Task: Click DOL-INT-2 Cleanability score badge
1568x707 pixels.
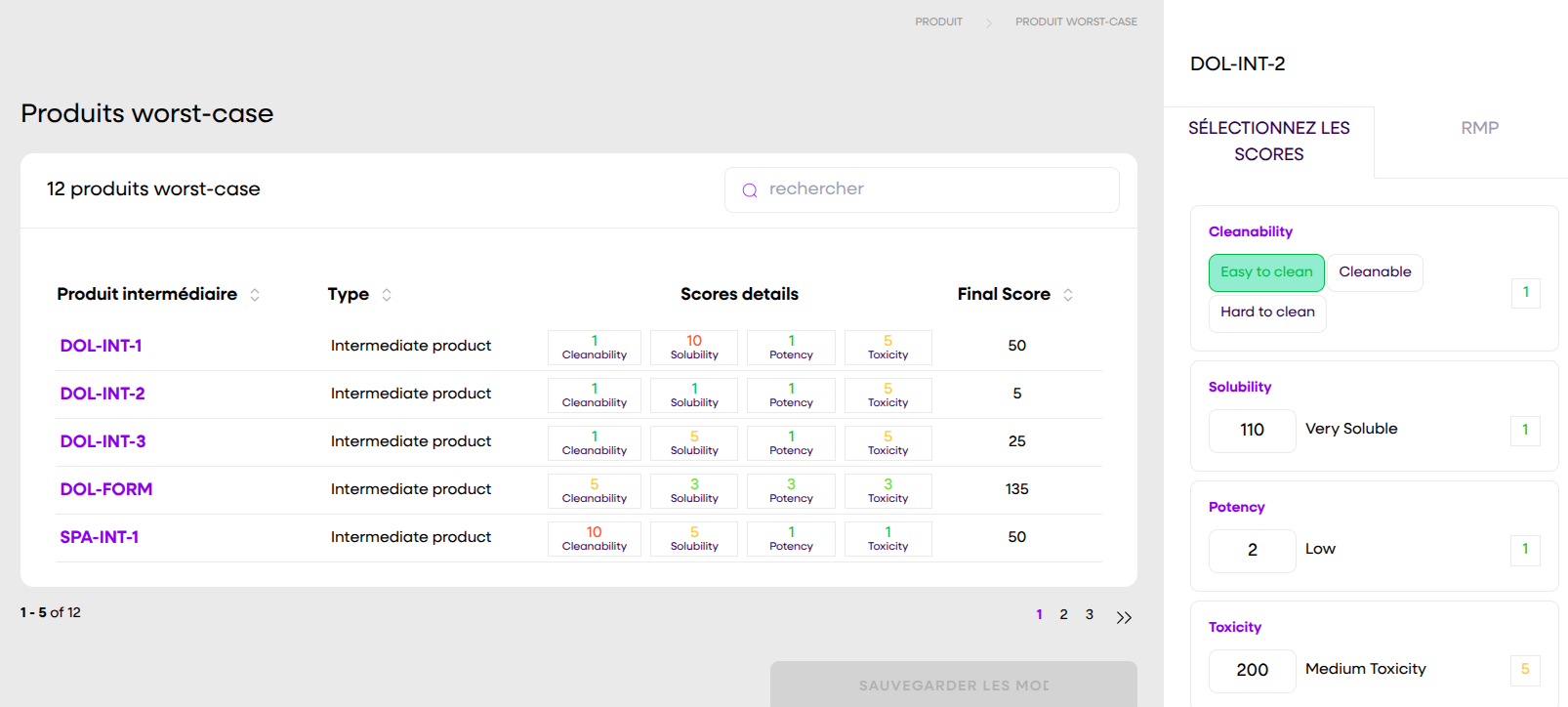Action: tap(594, 395)
